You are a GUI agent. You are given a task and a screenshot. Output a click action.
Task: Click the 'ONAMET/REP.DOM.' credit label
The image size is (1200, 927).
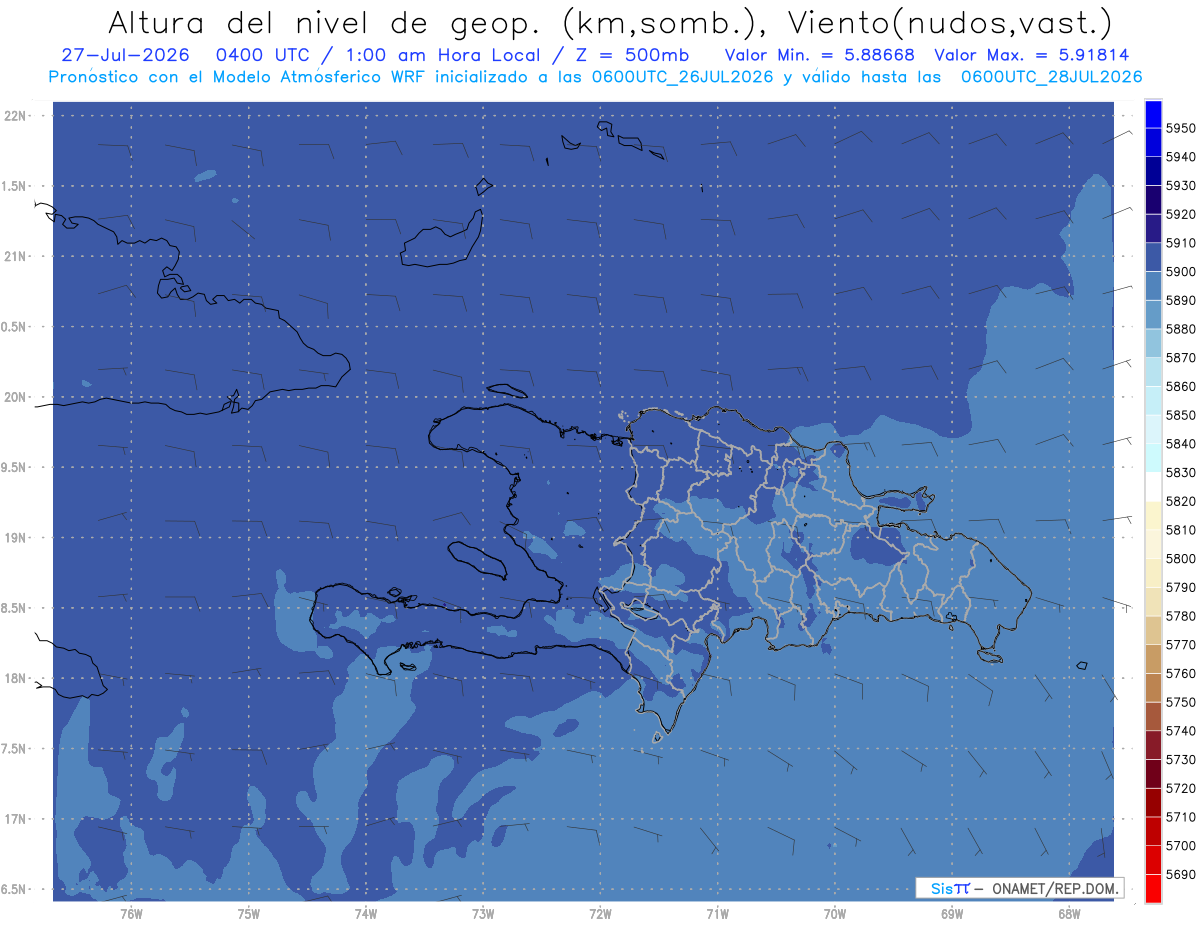1056,888
